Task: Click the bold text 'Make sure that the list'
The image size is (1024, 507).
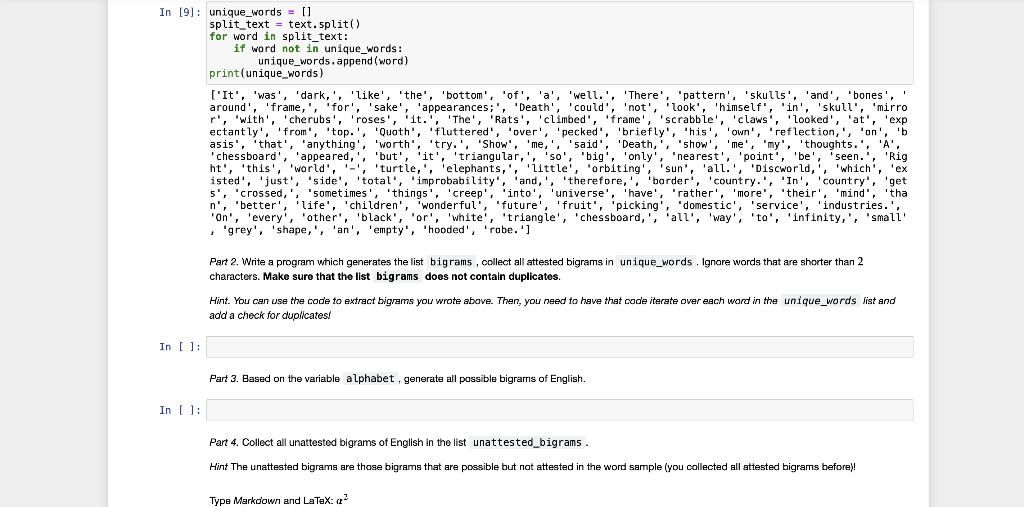Action: tap(317, 276)
